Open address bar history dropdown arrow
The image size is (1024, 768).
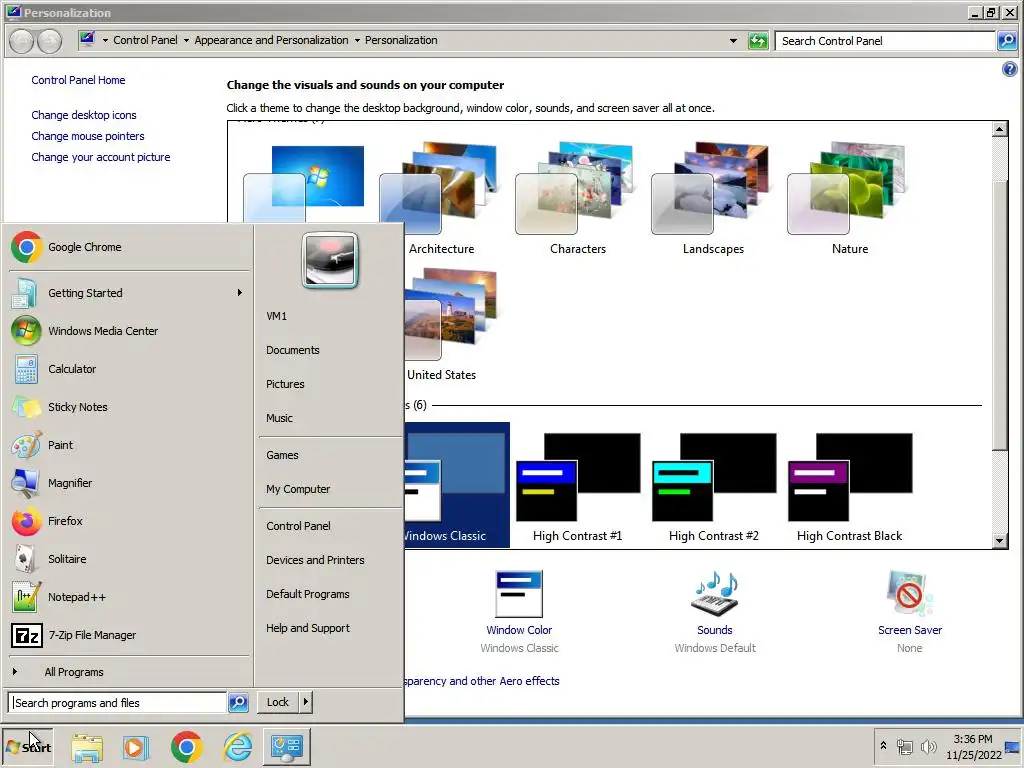click(x=733, y=40)
